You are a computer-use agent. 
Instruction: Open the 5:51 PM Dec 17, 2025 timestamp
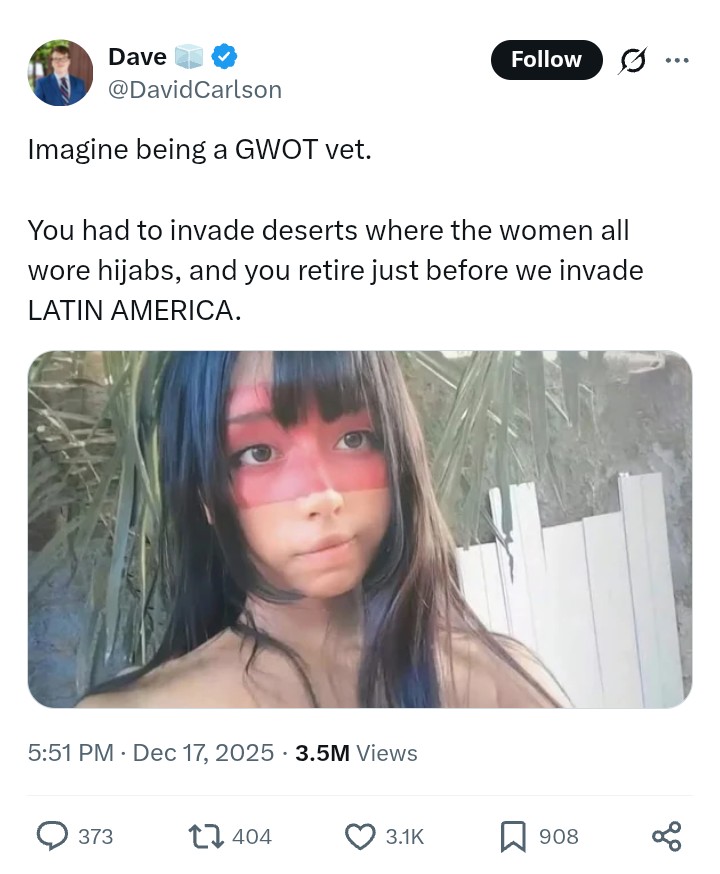151,753
